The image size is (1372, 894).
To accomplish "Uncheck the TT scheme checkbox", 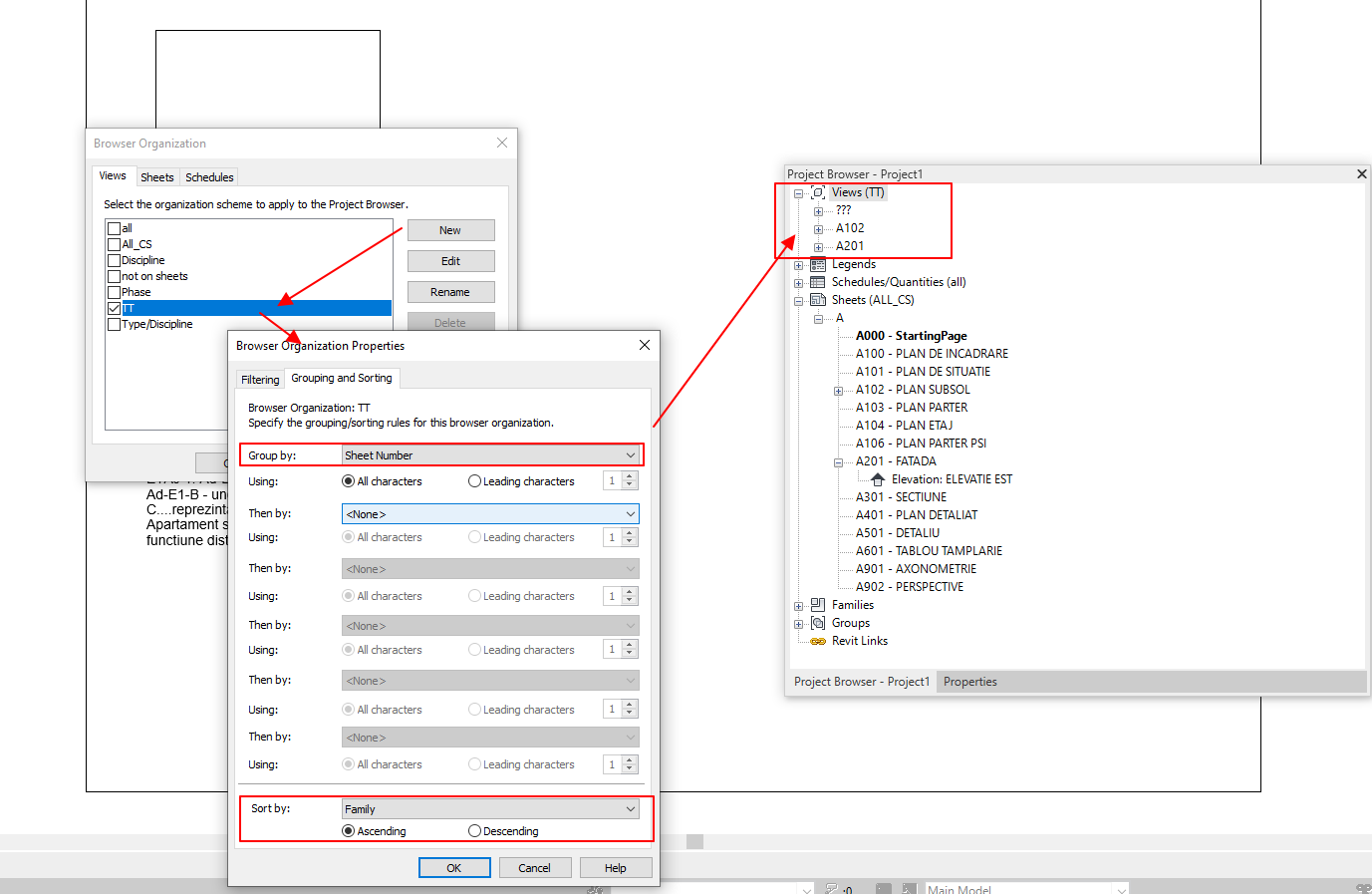I will tap(115, 308).
